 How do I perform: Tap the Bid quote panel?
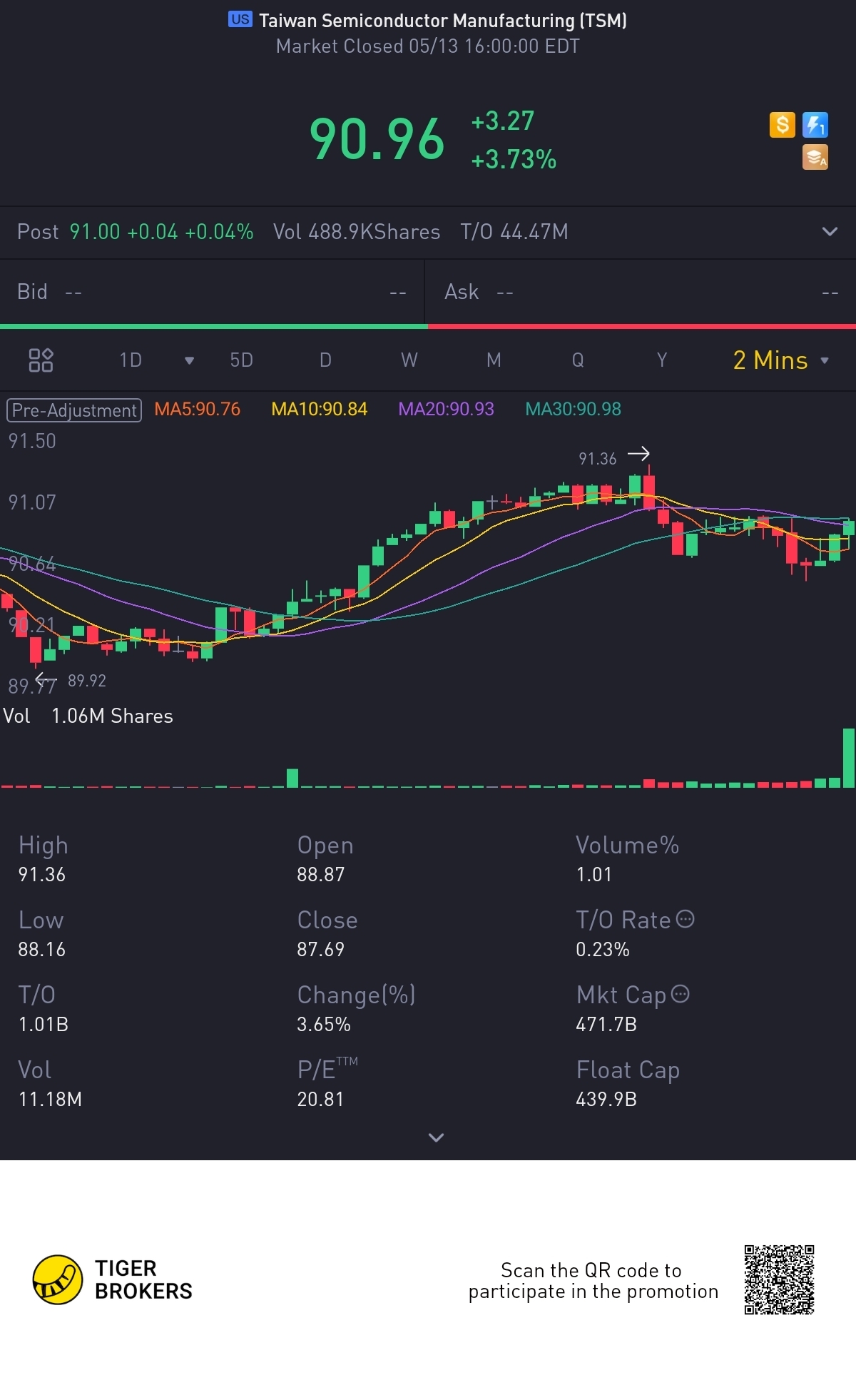coord(212,292)
